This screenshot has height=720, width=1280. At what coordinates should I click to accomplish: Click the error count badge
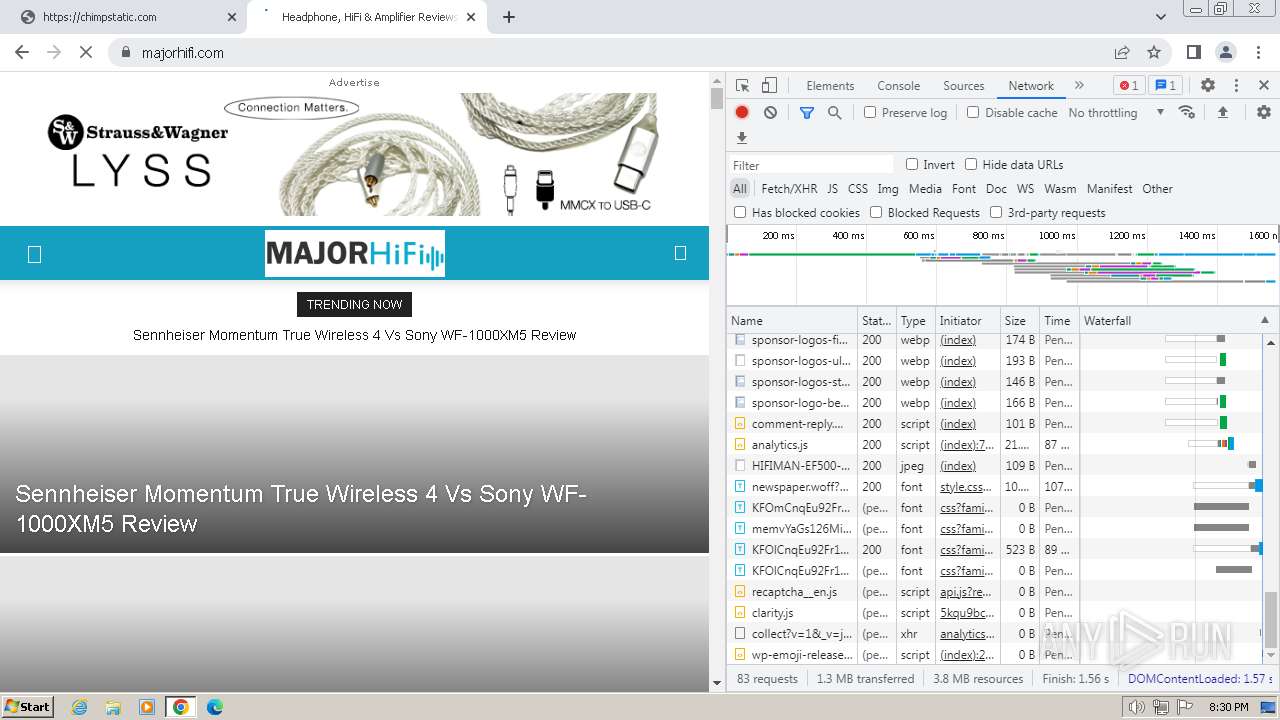pyautogui.click(x=1129, y=86)
